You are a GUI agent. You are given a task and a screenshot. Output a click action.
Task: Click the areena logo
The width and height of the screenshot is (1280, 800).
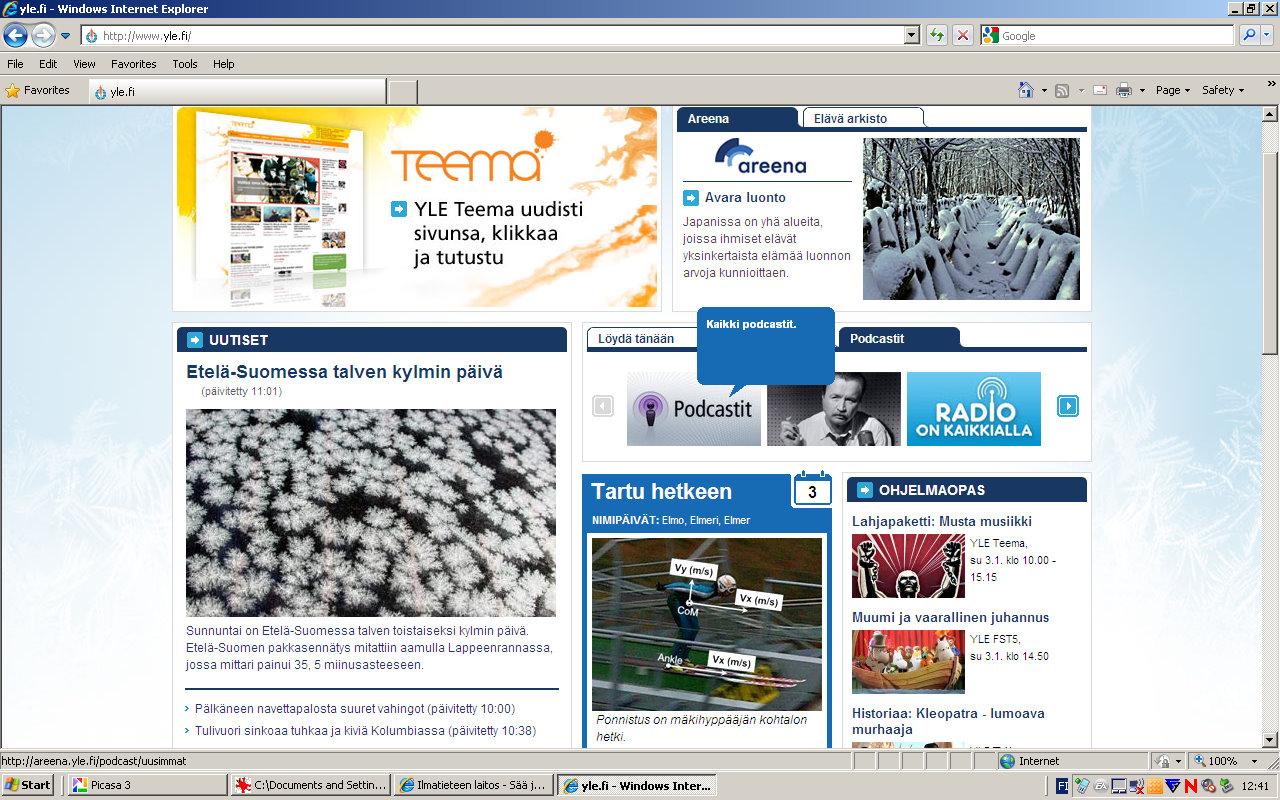(760, 157)
